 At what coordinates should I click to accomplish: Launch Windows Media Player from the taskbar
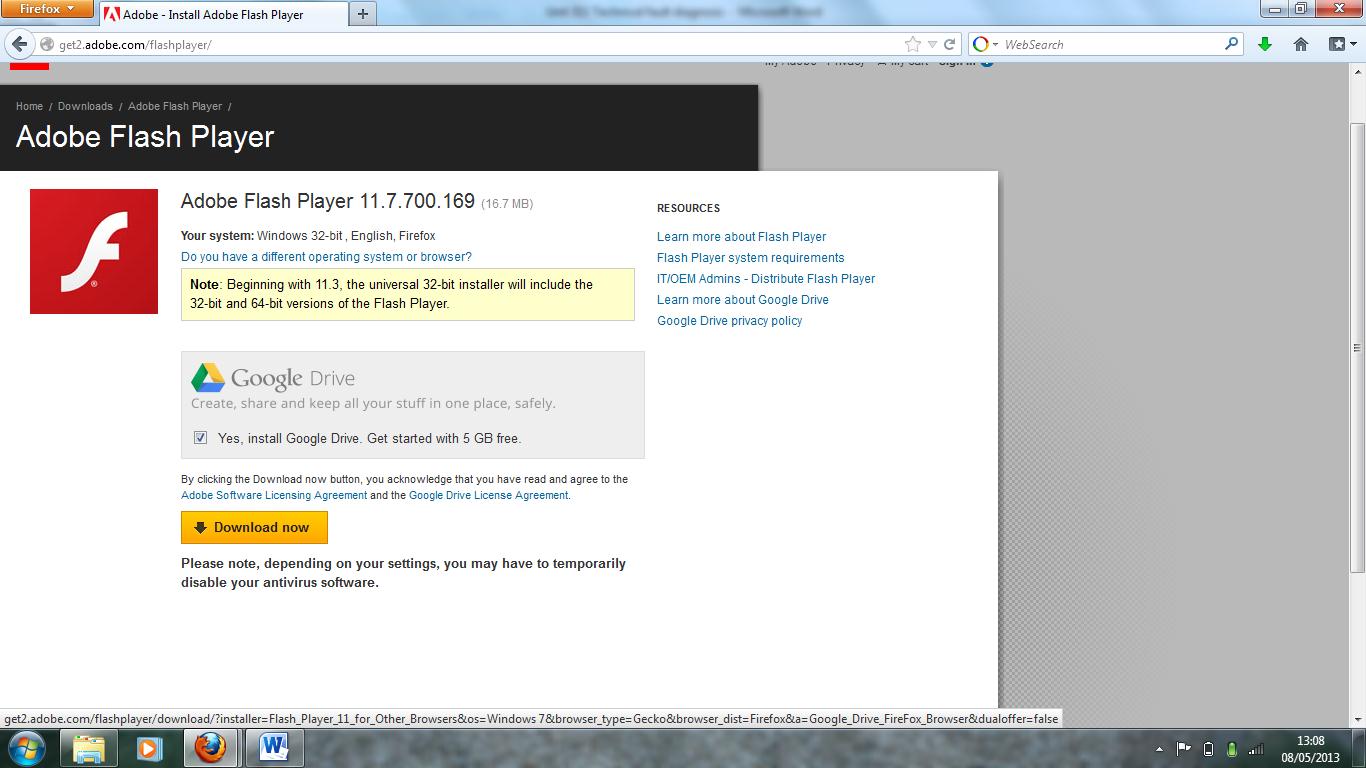click(149, 748)
